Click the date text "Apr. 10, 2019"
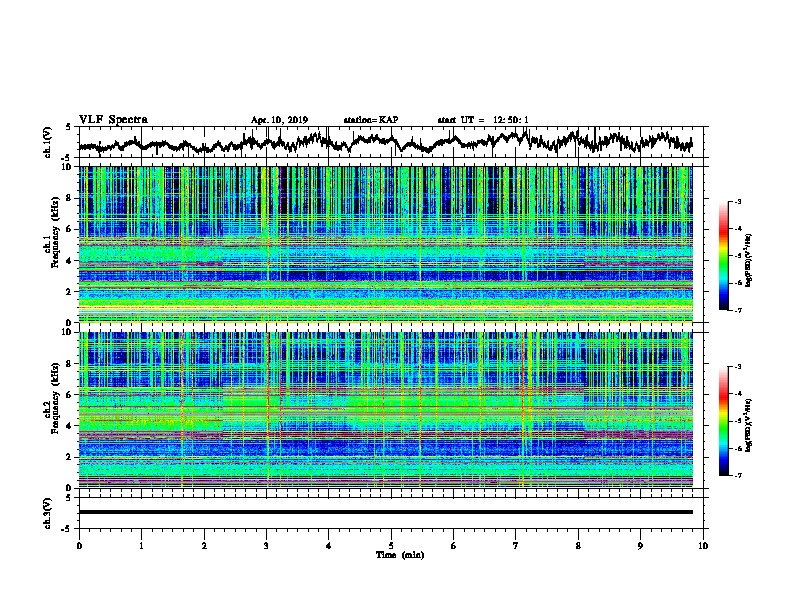 tap(279, 120)
